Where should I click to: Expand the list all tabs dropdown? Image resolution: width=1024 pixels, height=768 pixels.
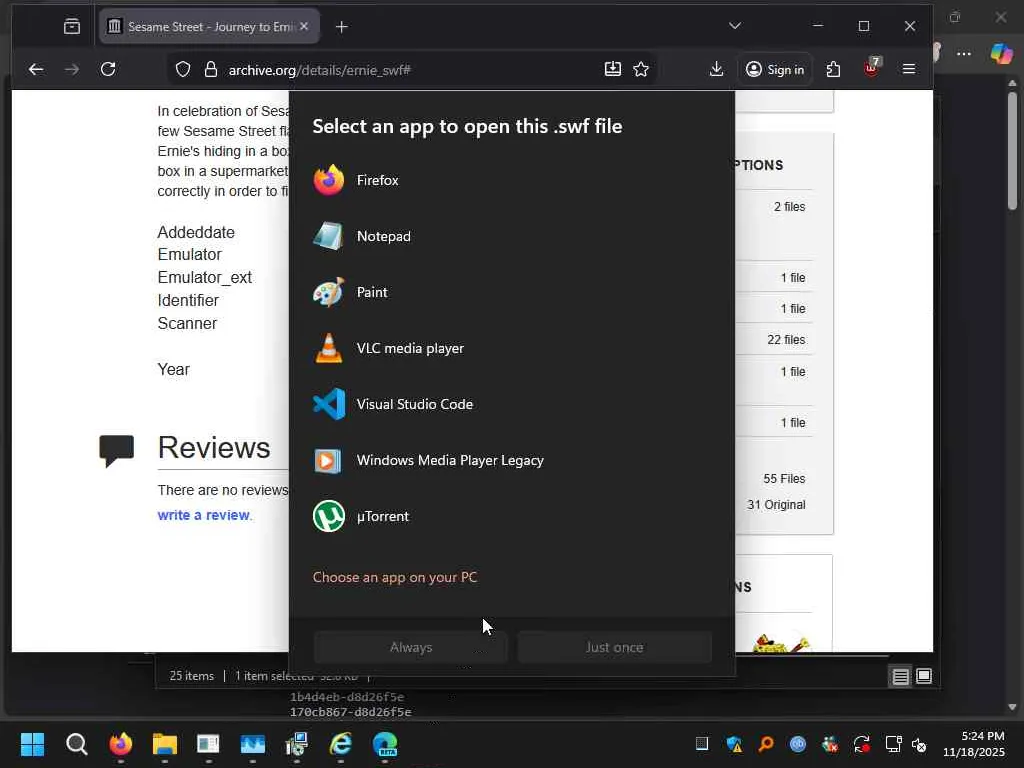735,25
